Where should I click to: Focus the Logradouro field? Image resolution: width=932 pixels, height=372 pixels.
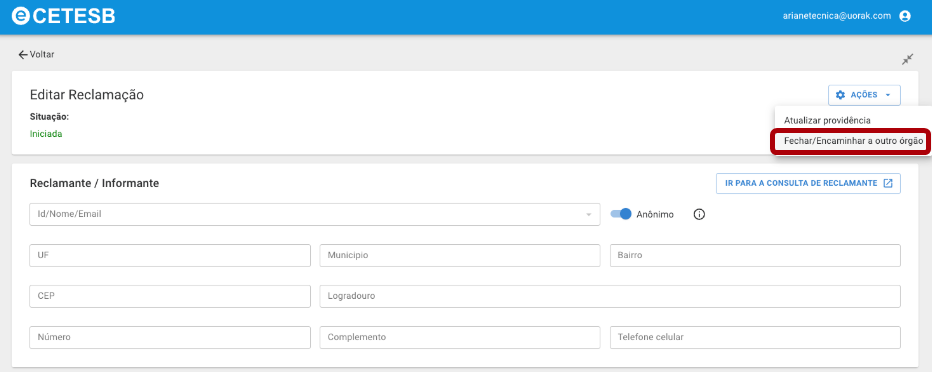(610, 296)
